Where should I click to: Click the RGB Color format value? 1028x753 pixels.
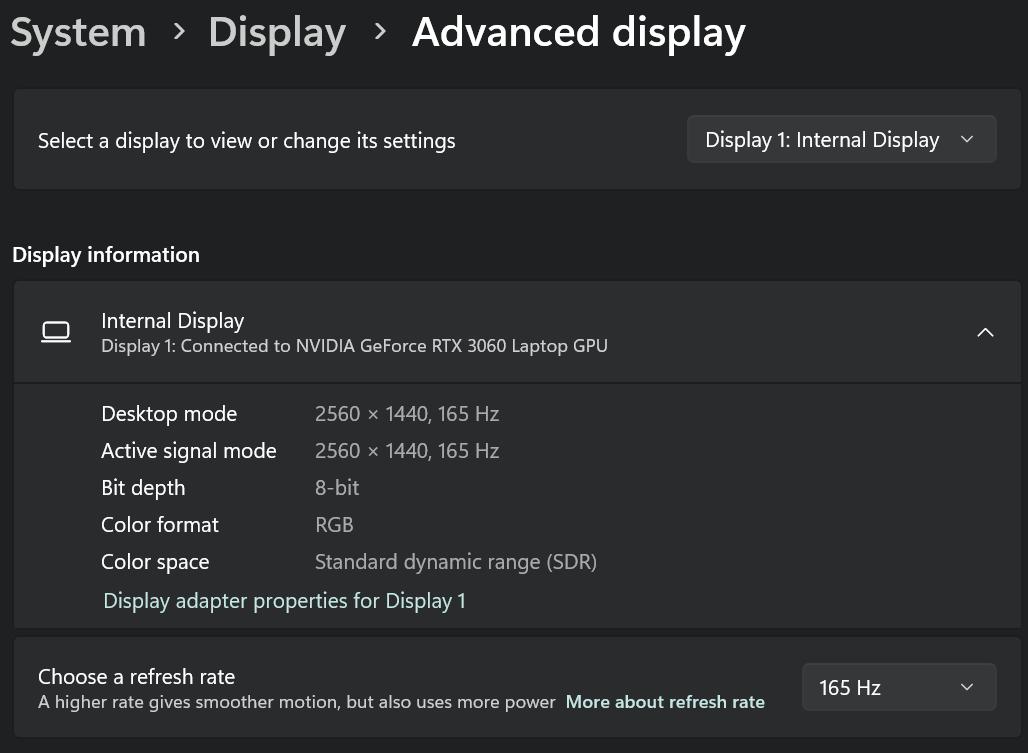[x=334, y=525]
